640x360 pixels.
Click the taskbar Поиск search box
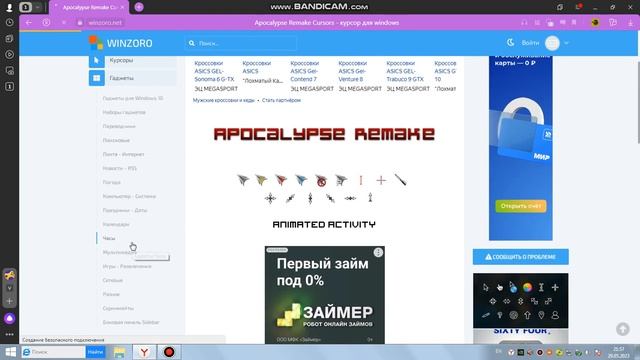click(x=53, y=352)
